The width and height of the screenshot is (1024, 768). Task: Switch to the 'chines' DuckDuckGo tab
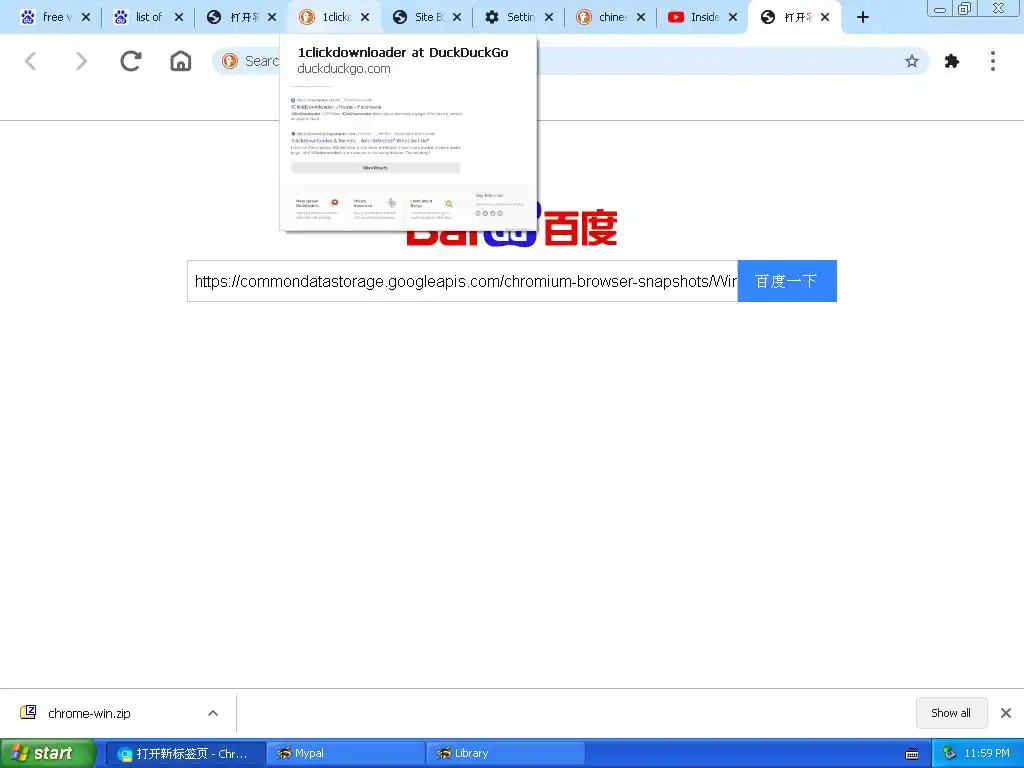(x=602, y=17)
